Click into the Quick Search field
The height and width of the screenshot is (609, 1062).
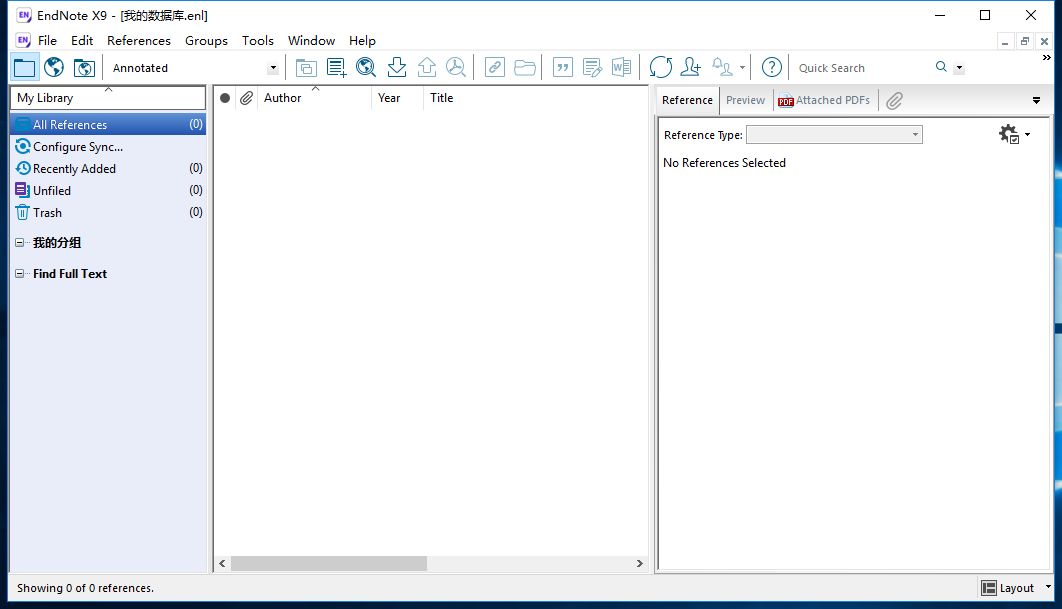pyautogui.click(x=862, y=68)
